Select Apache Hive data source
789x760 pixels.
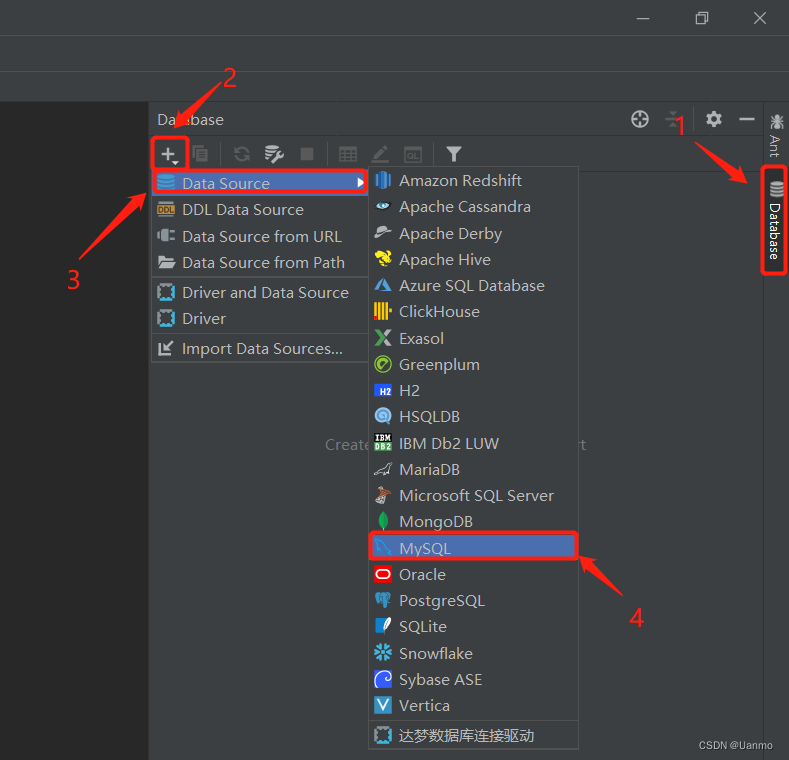(x=474, y=259)
